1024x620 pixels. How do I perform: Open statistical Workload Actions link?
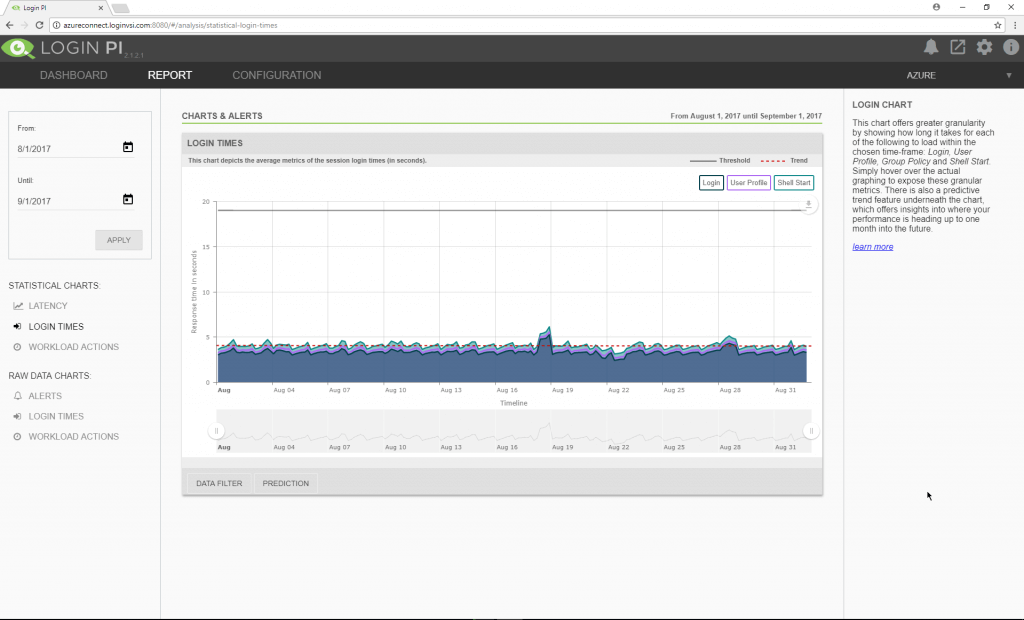74,347
